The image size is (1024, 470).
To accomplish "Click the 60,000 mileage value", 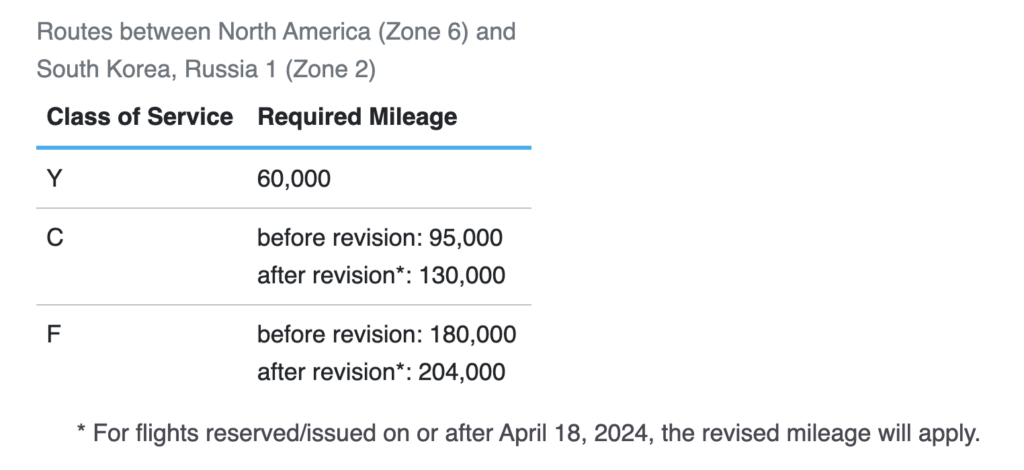I will (294, 179).
